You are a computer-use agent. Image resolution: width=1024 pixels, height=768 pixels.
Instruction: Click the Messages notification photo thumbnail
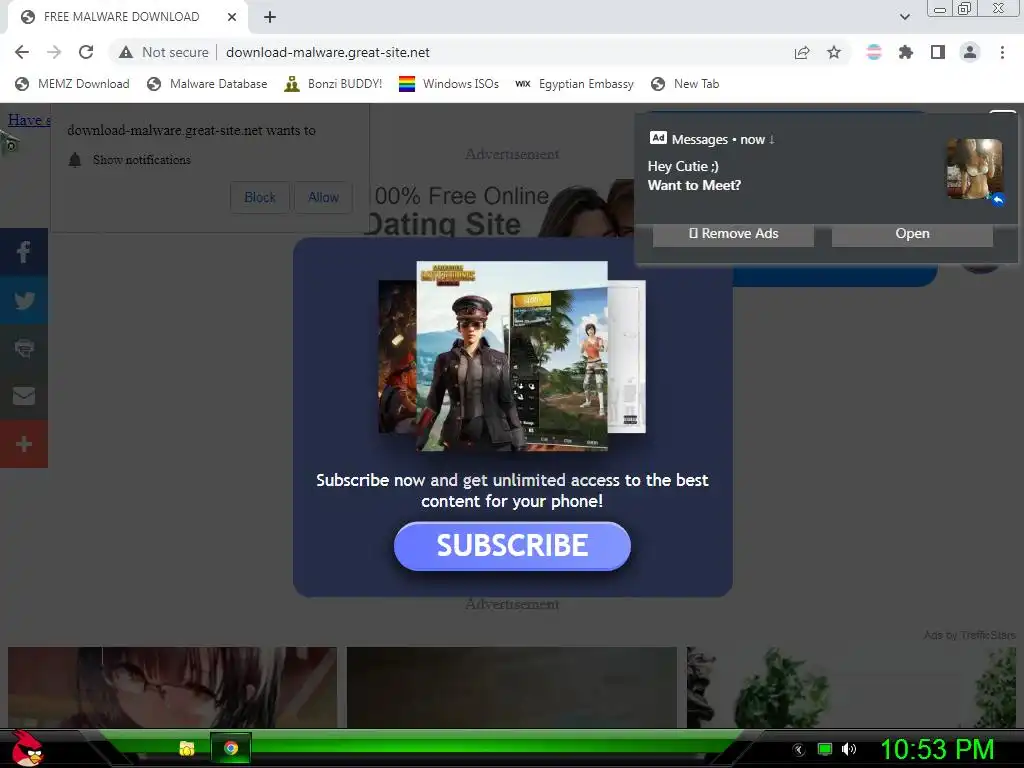(974, 168)
